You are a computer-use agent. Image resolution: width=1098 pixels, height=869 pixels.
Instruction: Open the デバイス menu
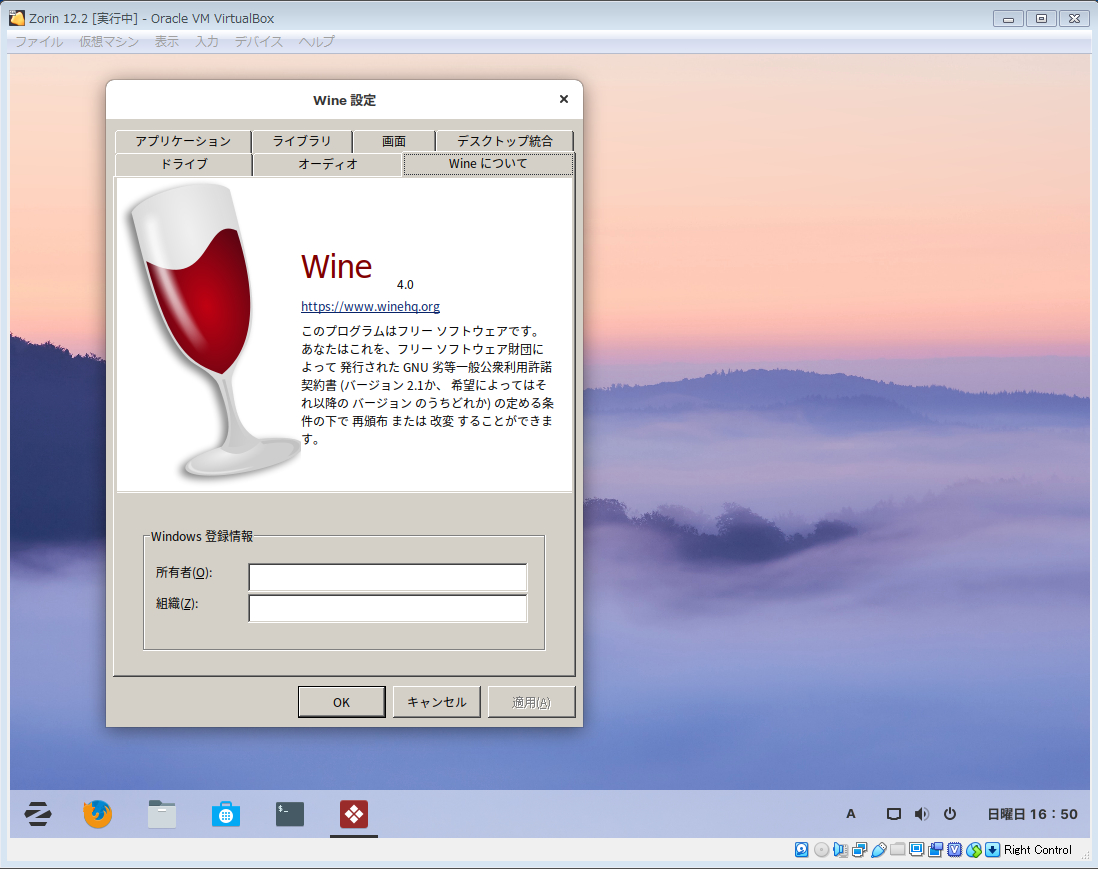[258, 41]
